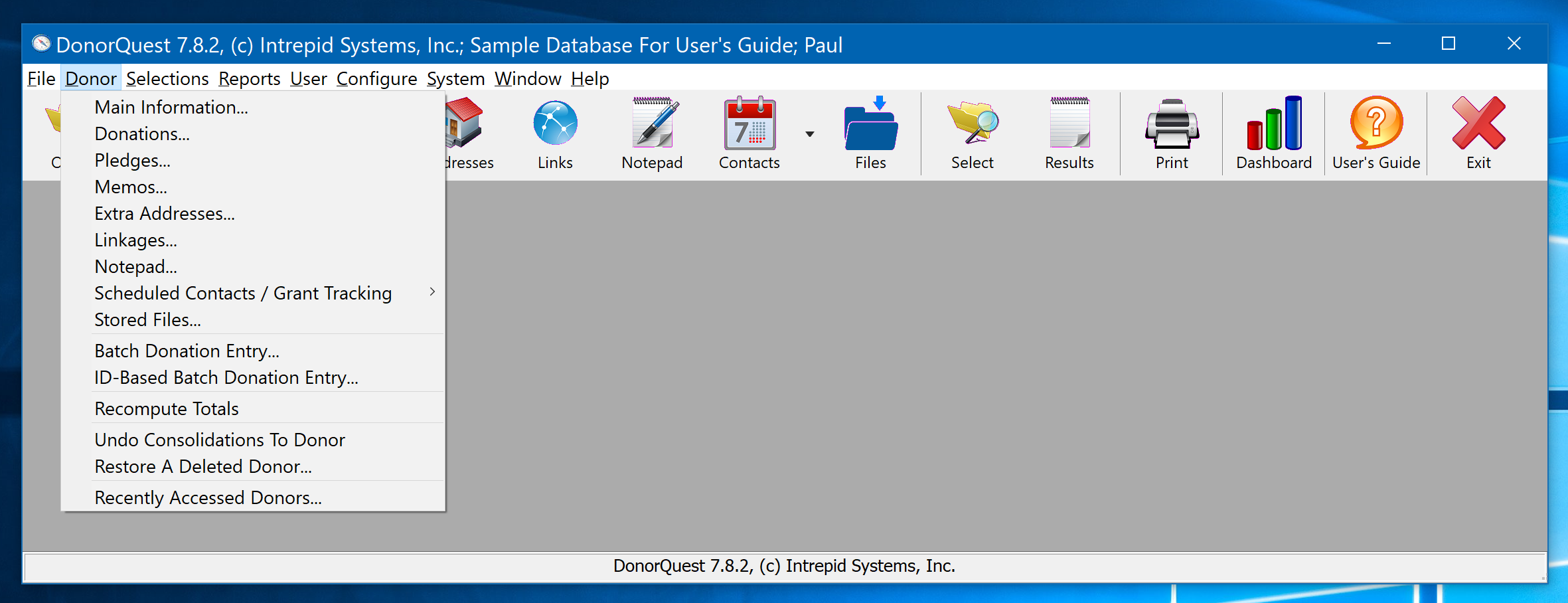Expand Scheduled Contacts / Grant Tracking submenu
The height and width of the screenshot is (603, 1568).
point(253,293)
